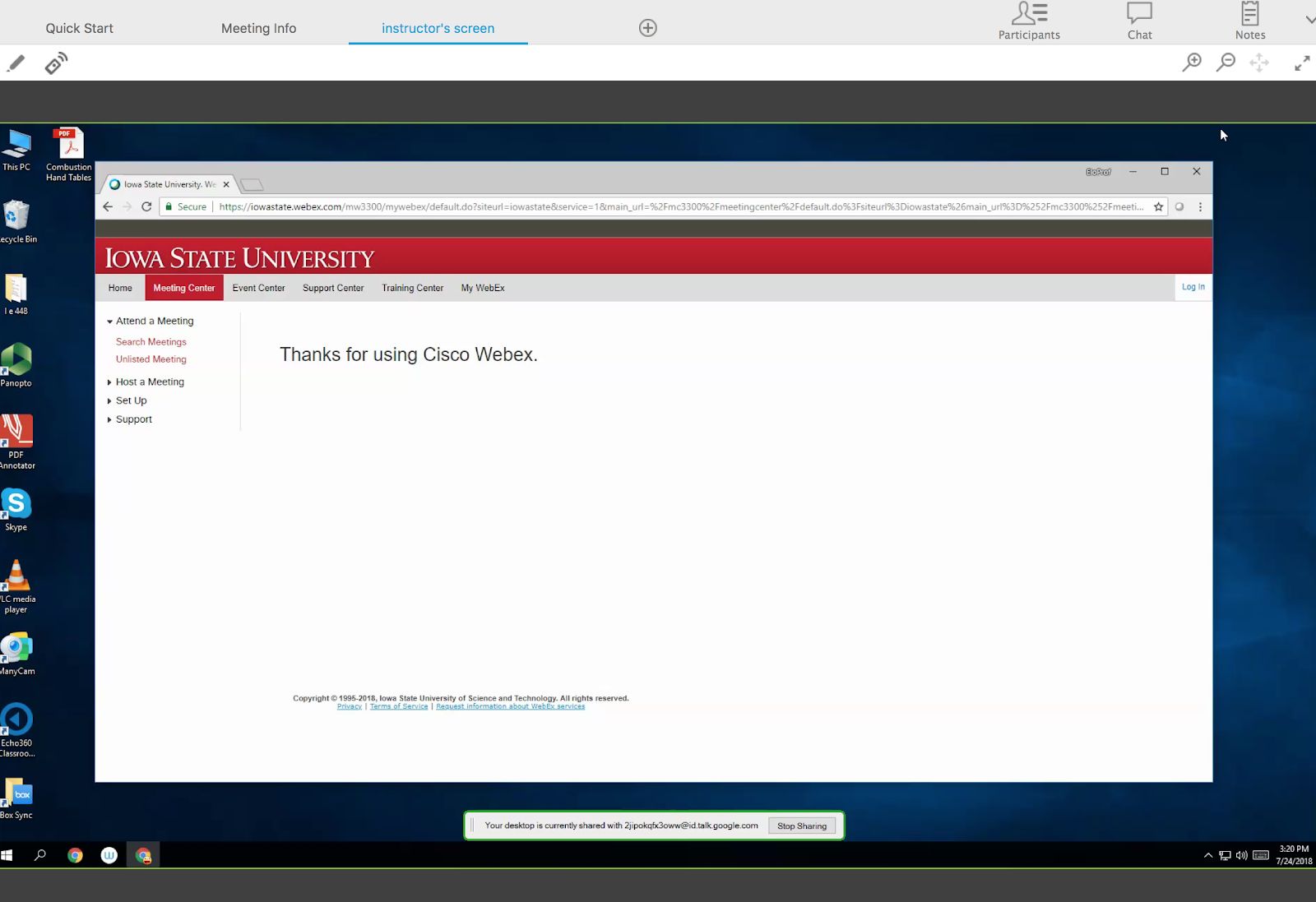Open Chrome three-dot menu
The width and height of the screenshot is (1316, 902).
(x=1200, y=206)
